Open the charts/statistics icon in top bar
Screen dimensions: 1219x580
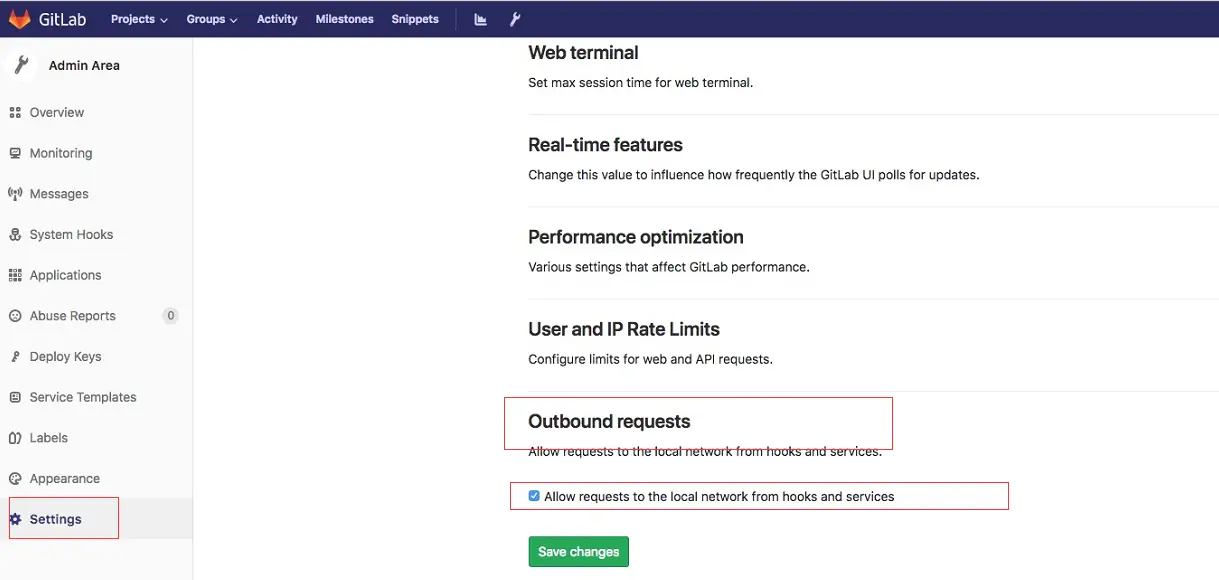coord(479,18)
